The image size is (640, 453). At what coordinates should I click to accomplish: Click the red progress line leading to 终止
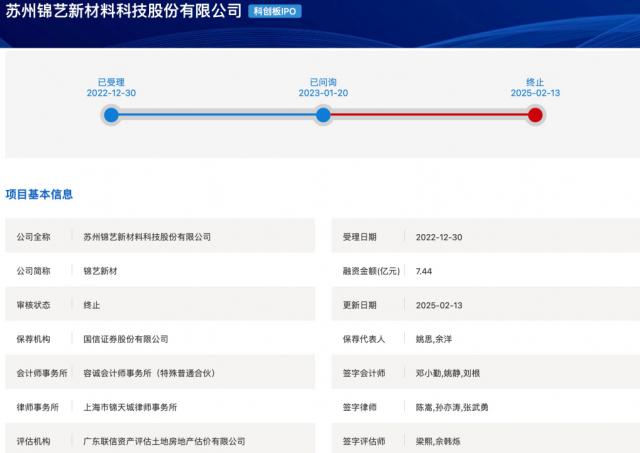[429, 115]
